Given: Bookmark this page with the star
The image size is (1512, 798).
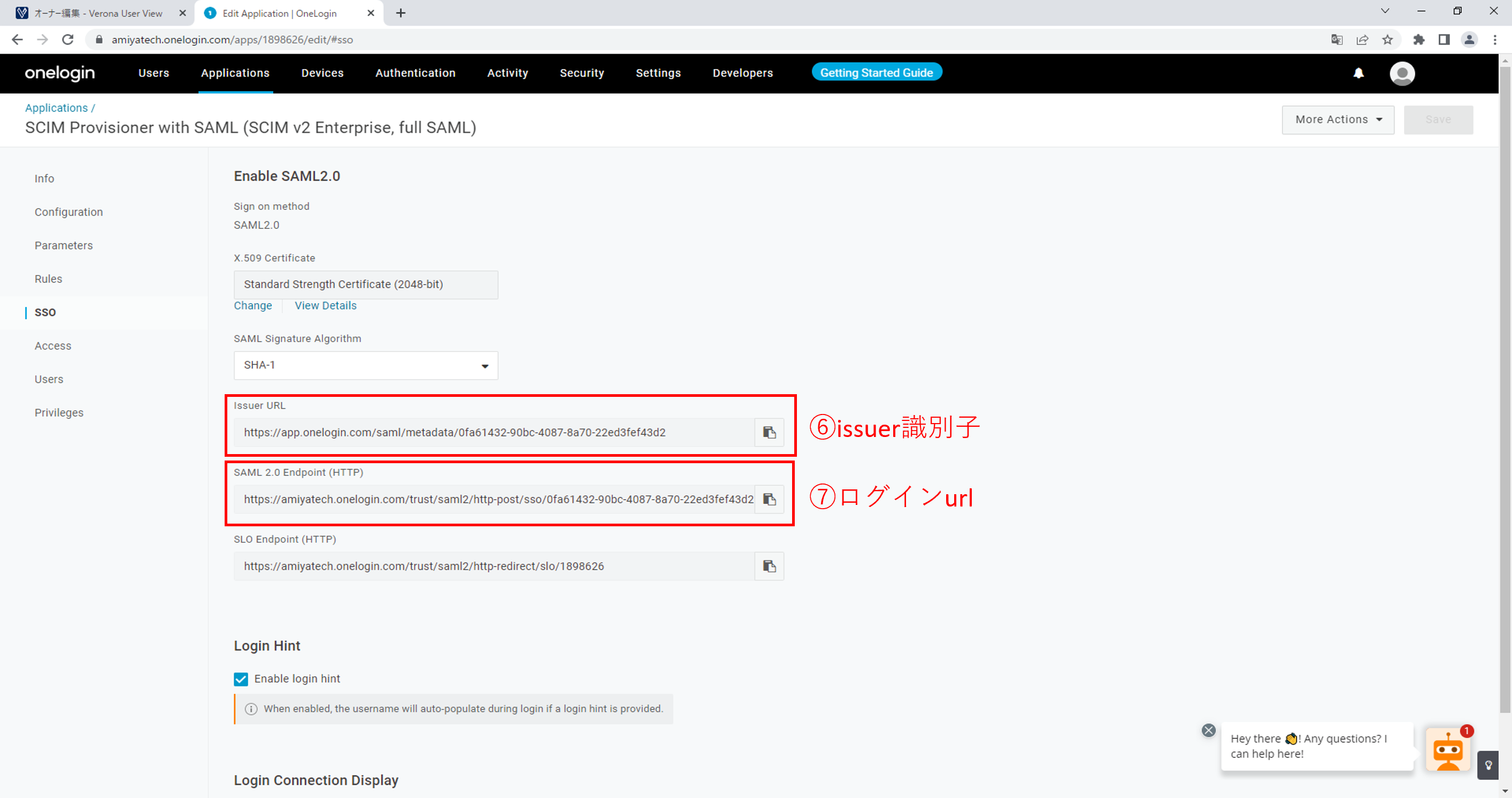Looking at the screenshot, I should 1387,40.
